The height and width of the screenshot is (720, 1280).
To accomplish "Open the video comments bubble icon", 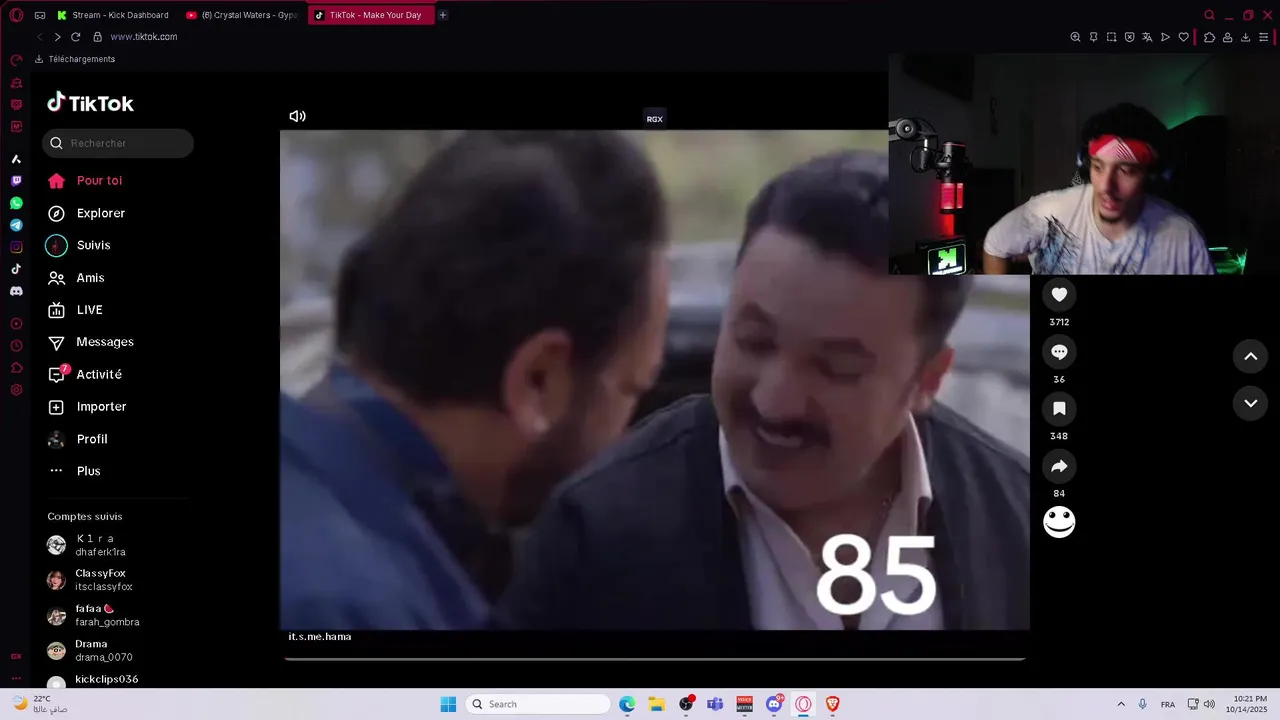I will point(1059,352).
